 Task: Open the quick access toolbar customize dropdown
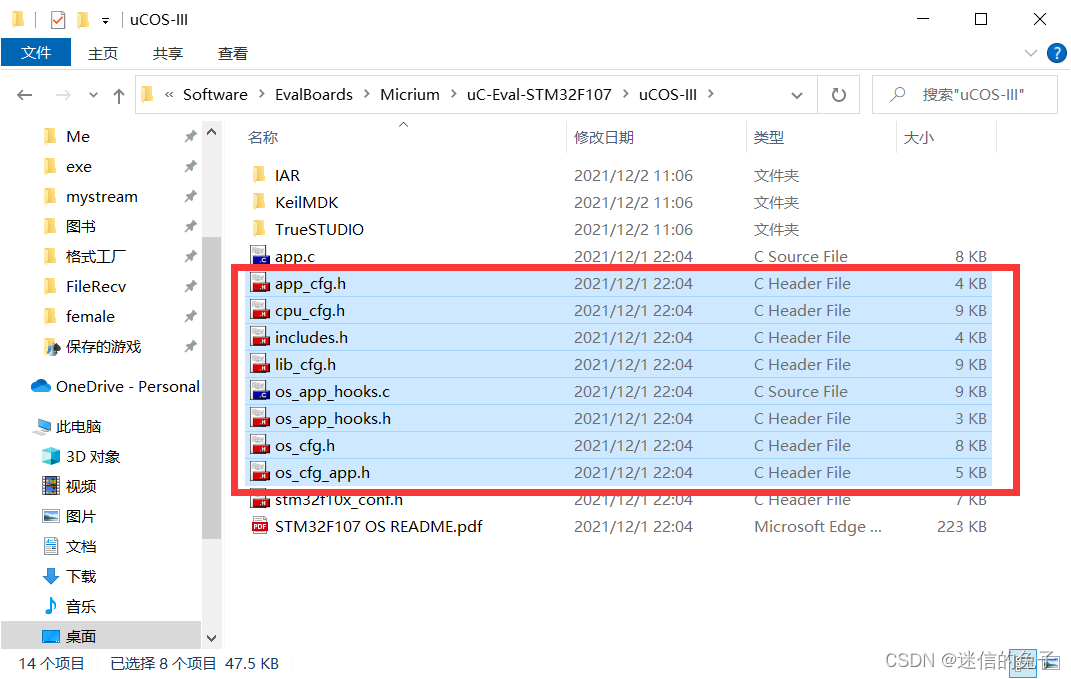point(105,21)
